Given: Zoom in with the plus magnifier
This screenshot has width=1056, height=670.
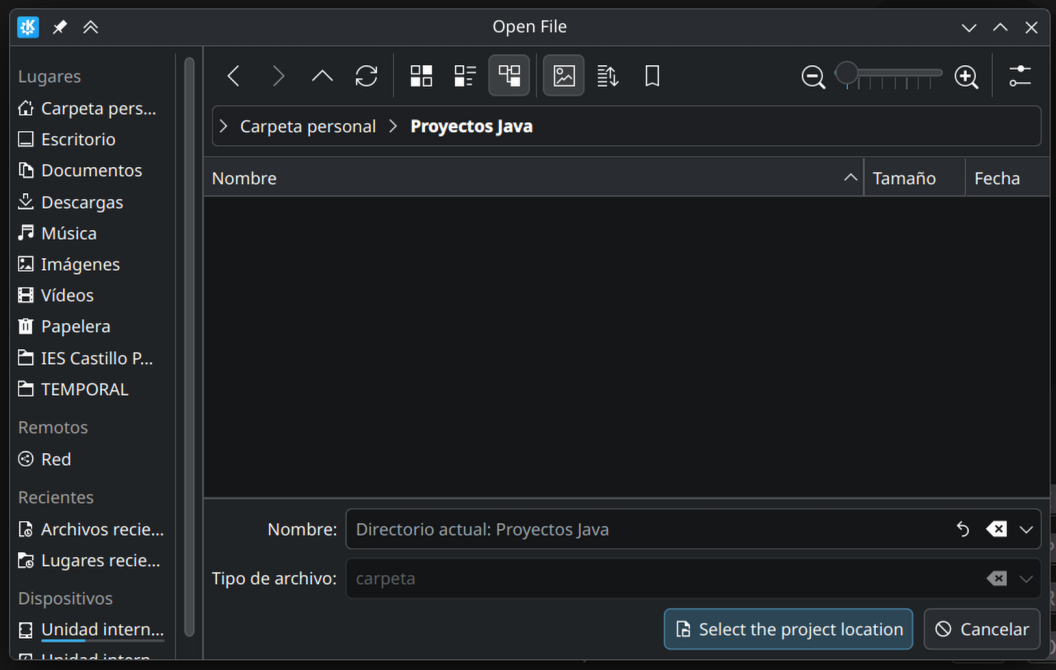Looking at the screenshot, I should (966, 77).
